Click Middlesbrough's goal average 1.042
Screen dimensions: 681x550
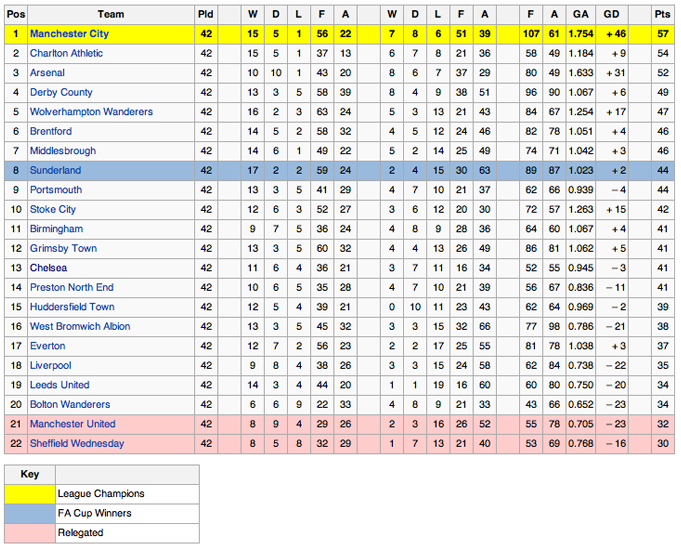click(581, 151)
